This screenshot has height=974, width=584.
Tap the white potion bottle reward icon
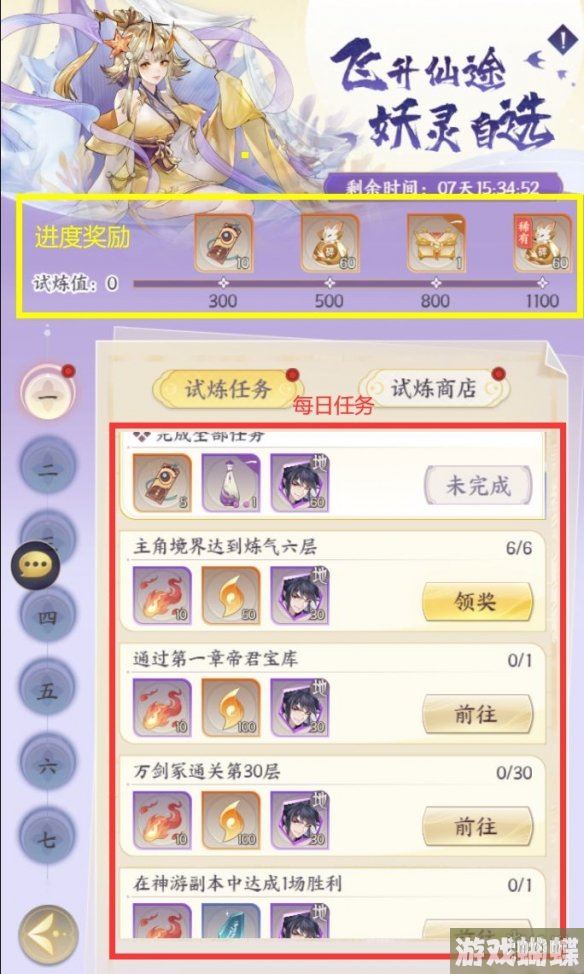click(x=231, y=483)
